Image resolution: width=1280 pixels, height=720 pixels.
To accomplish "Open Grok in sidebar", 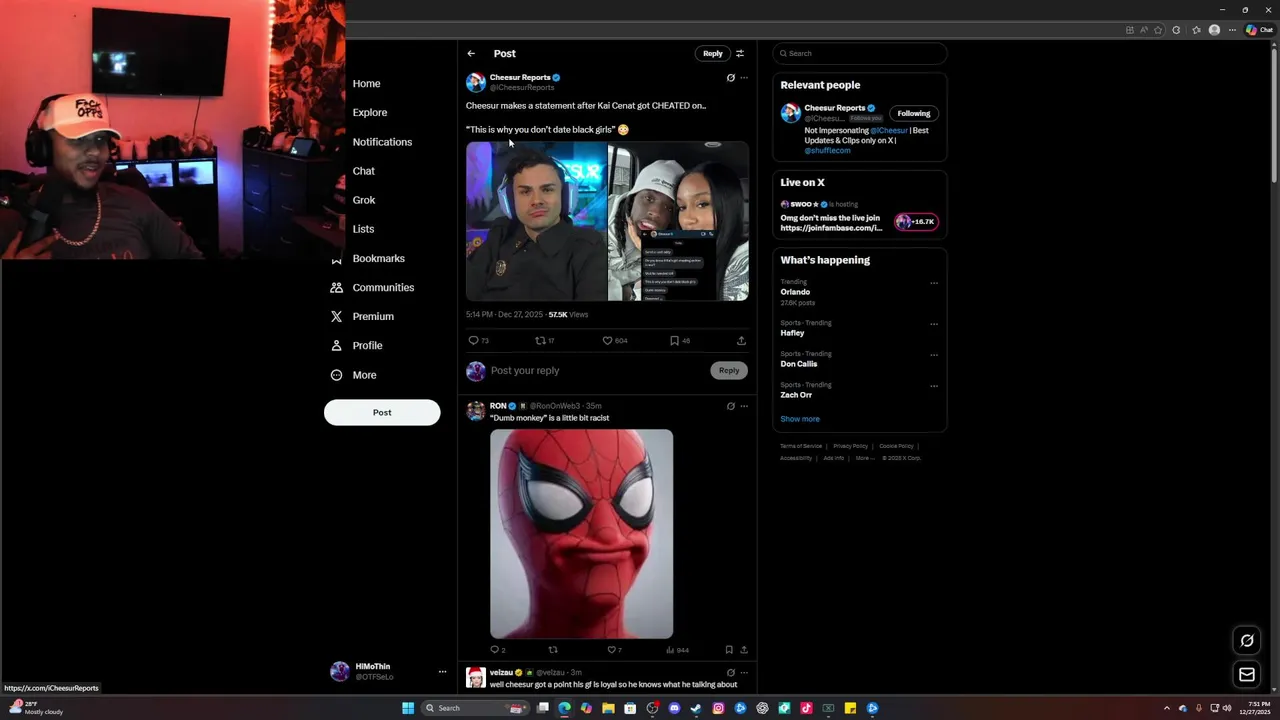I will pyautogui.click(x=364, y=200).
